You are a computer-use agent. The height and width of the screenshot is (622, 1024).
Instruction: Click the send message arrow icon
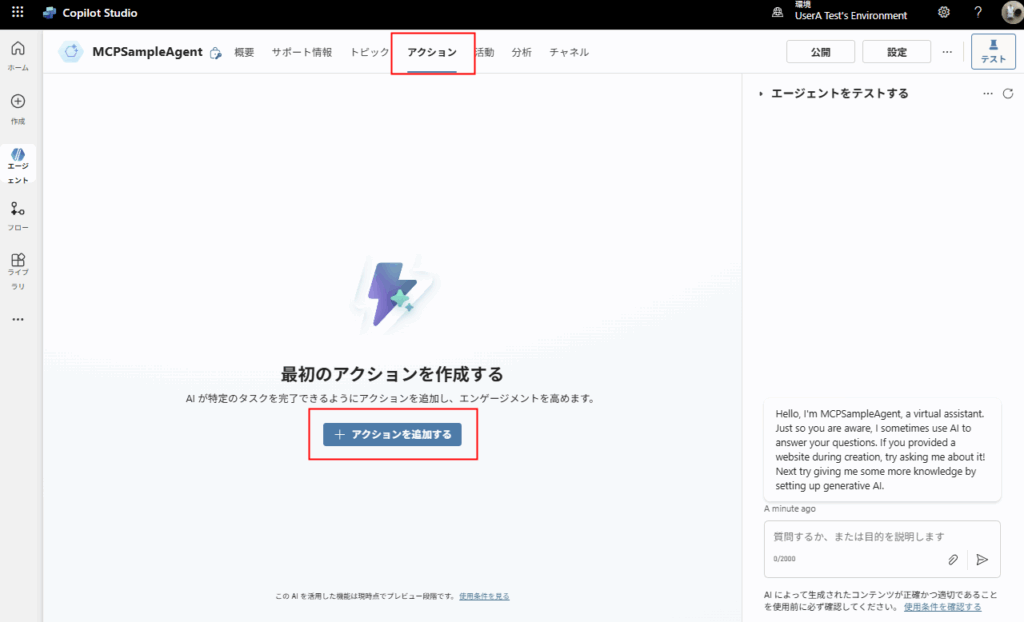982,560
